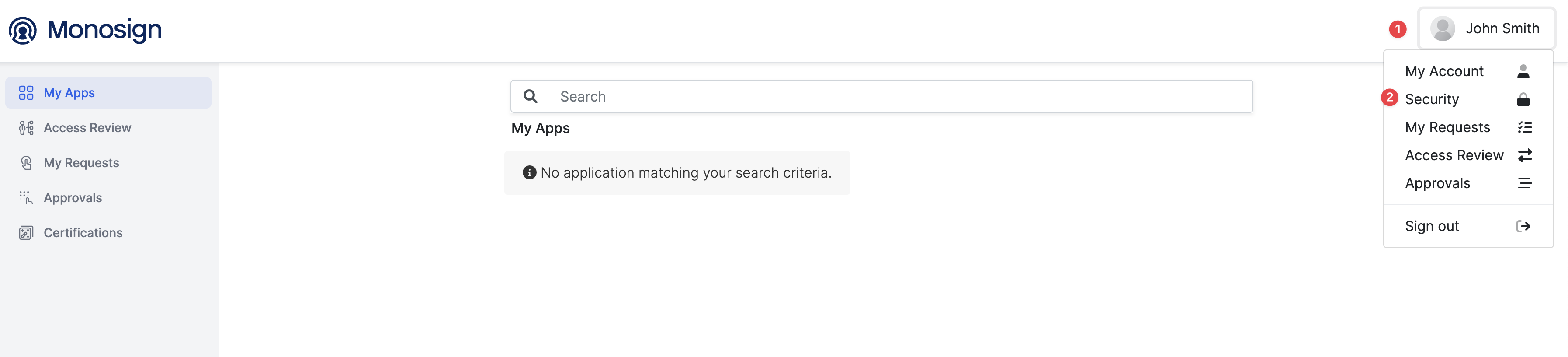Click the John Smith avatar picture
The height and width of the screenshot is (357, 1568).
(1442, 28)
